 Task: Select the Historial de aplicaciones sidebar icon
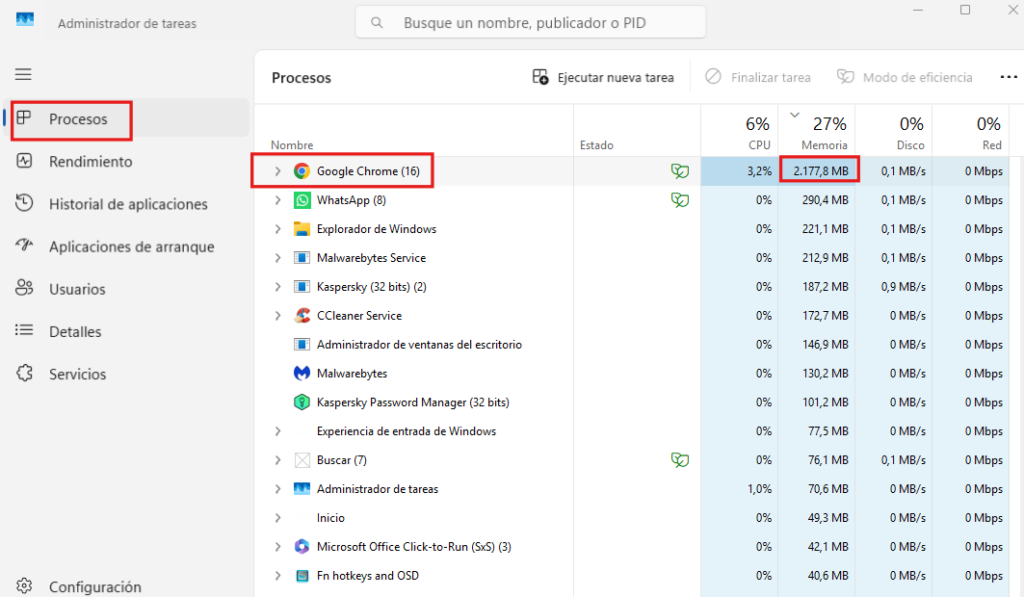coord(23,203)
